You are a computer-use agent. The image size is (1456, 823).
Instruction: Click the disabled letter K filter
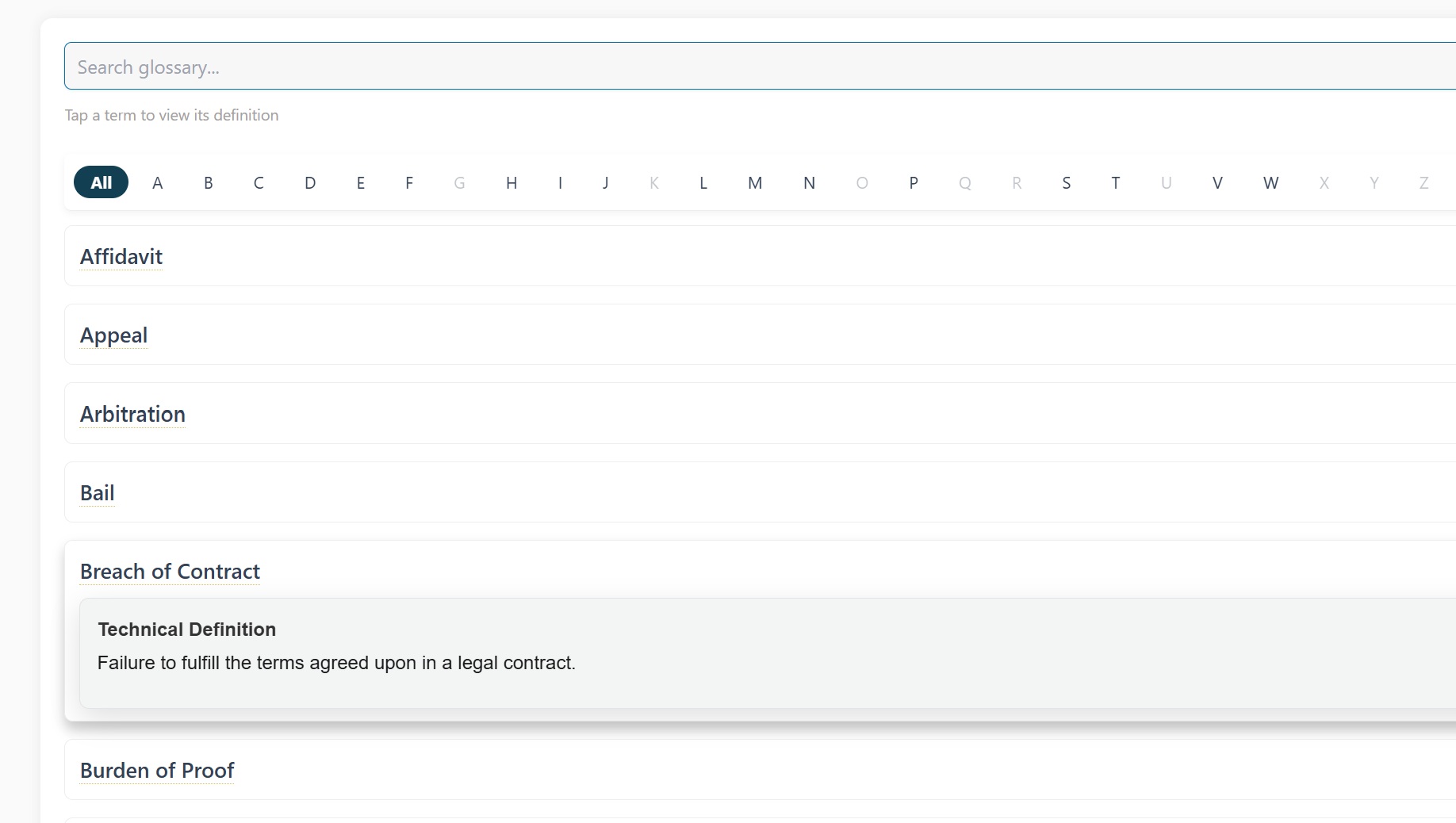pos(654,182)
